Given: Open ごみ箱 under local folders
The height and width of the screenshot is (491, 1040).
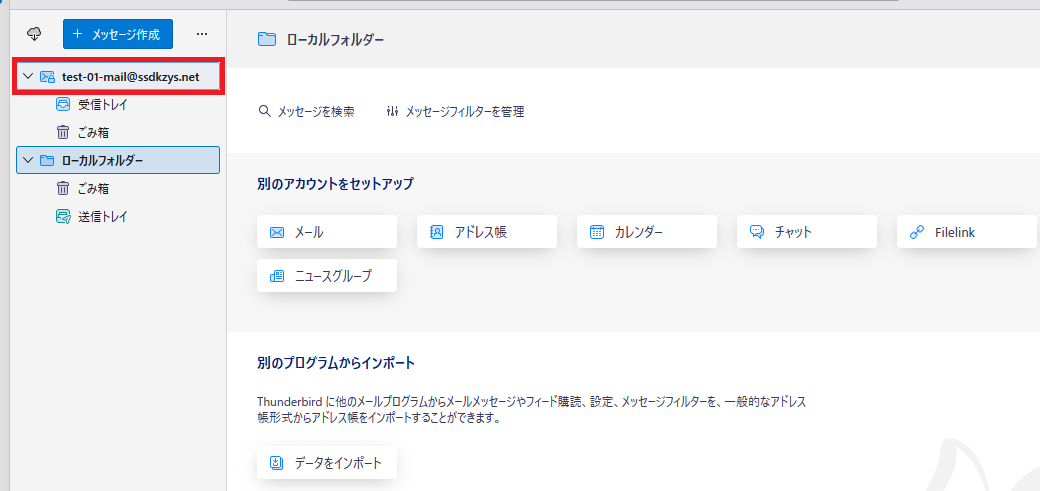Looking at the screenshot, I should [x=93, y=188].
